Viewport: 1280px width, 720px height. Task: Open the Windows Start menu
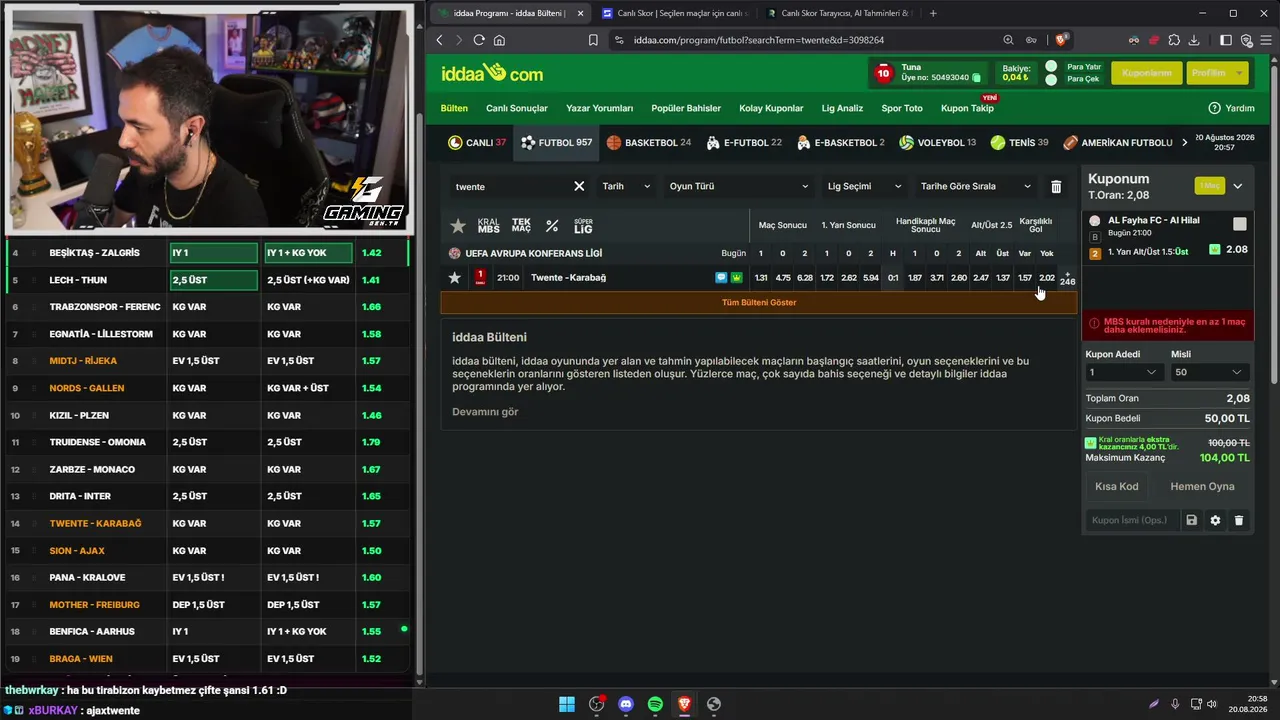pos(567,704)
